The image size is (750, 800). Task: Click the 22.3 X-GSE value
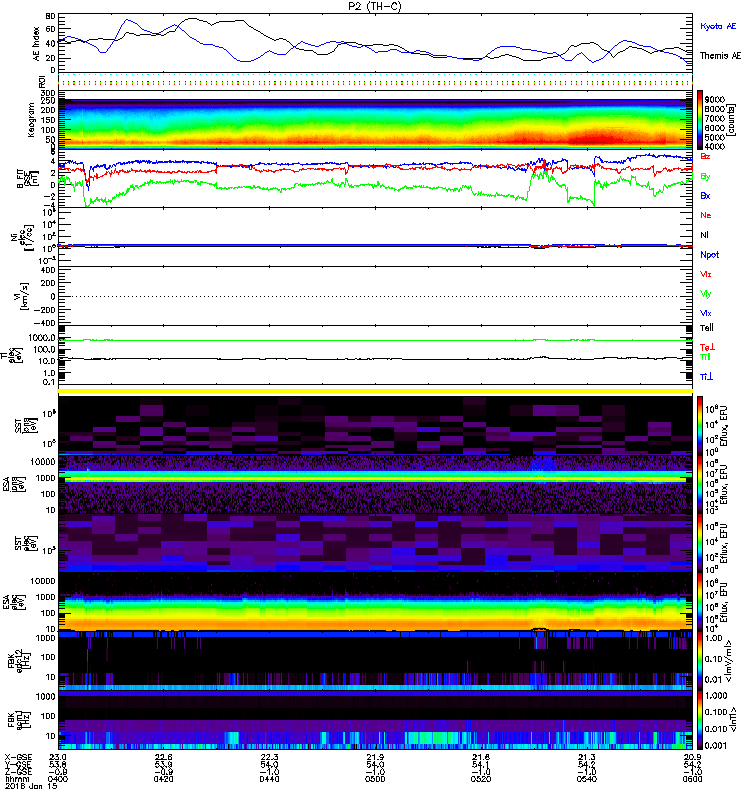[269, 757]
